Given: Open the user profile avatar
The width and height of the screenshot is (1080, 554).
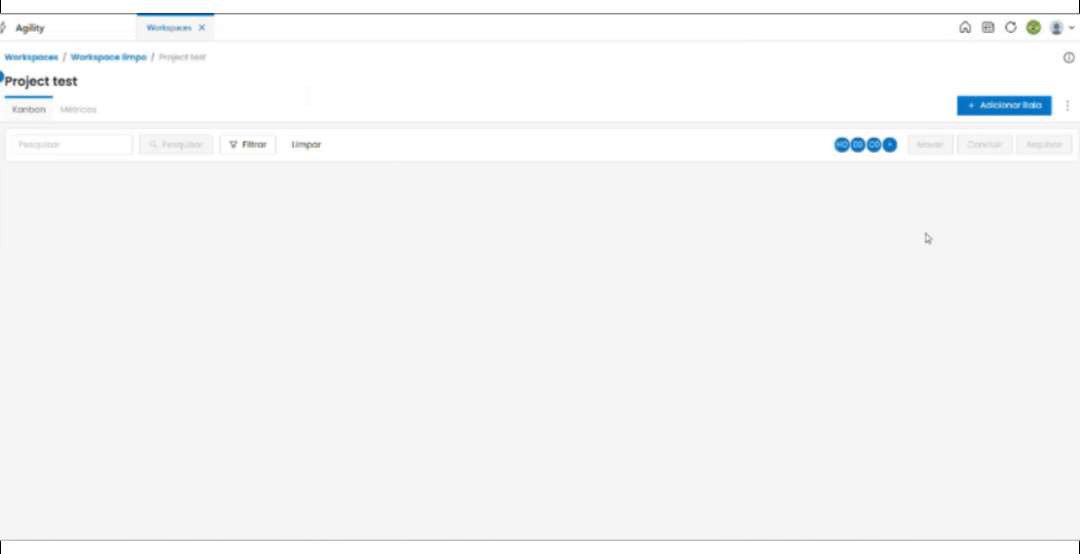Looking at the screenshot, I should (x=1056, y=28).
